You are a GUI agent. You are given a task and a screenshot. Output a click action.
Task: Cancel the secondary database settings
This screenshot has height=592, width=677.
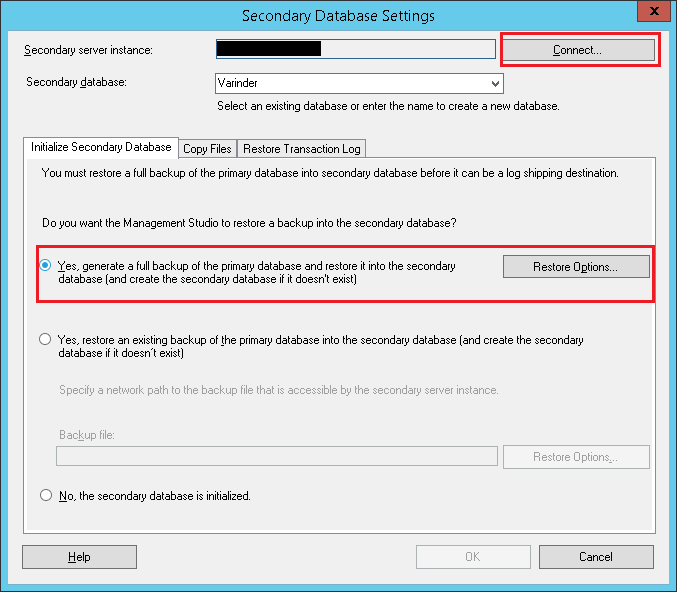point(595,557)
